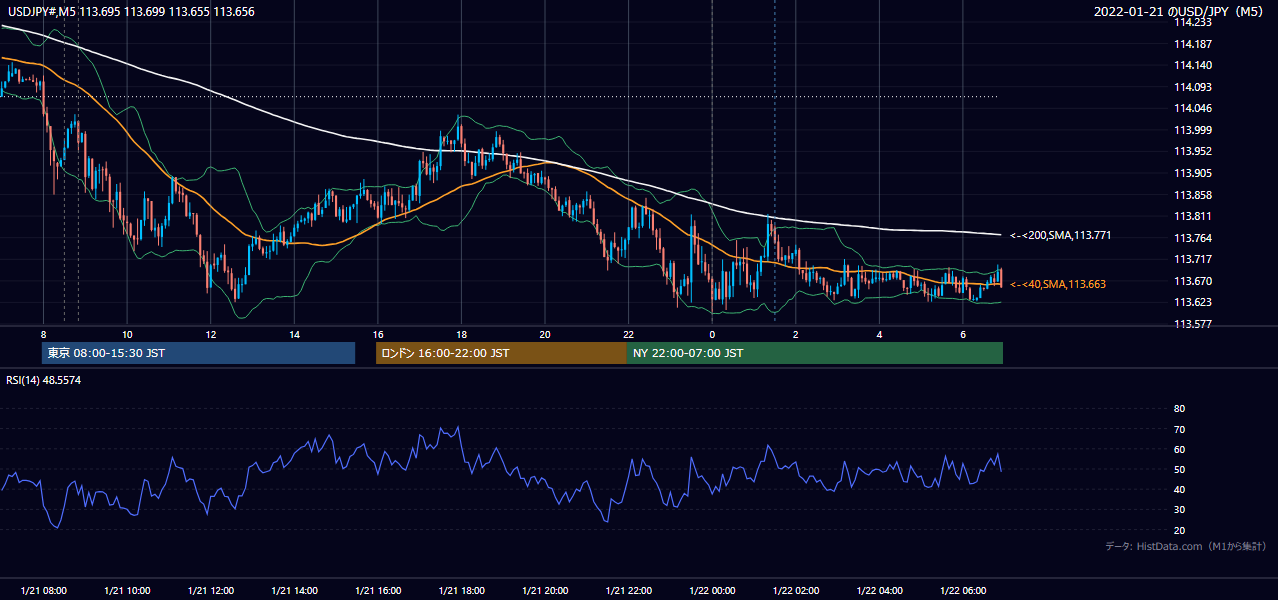
Task: Select the 200 SMA label showing 113.771
Action: pyautogui.click(x=1060, y=236)
